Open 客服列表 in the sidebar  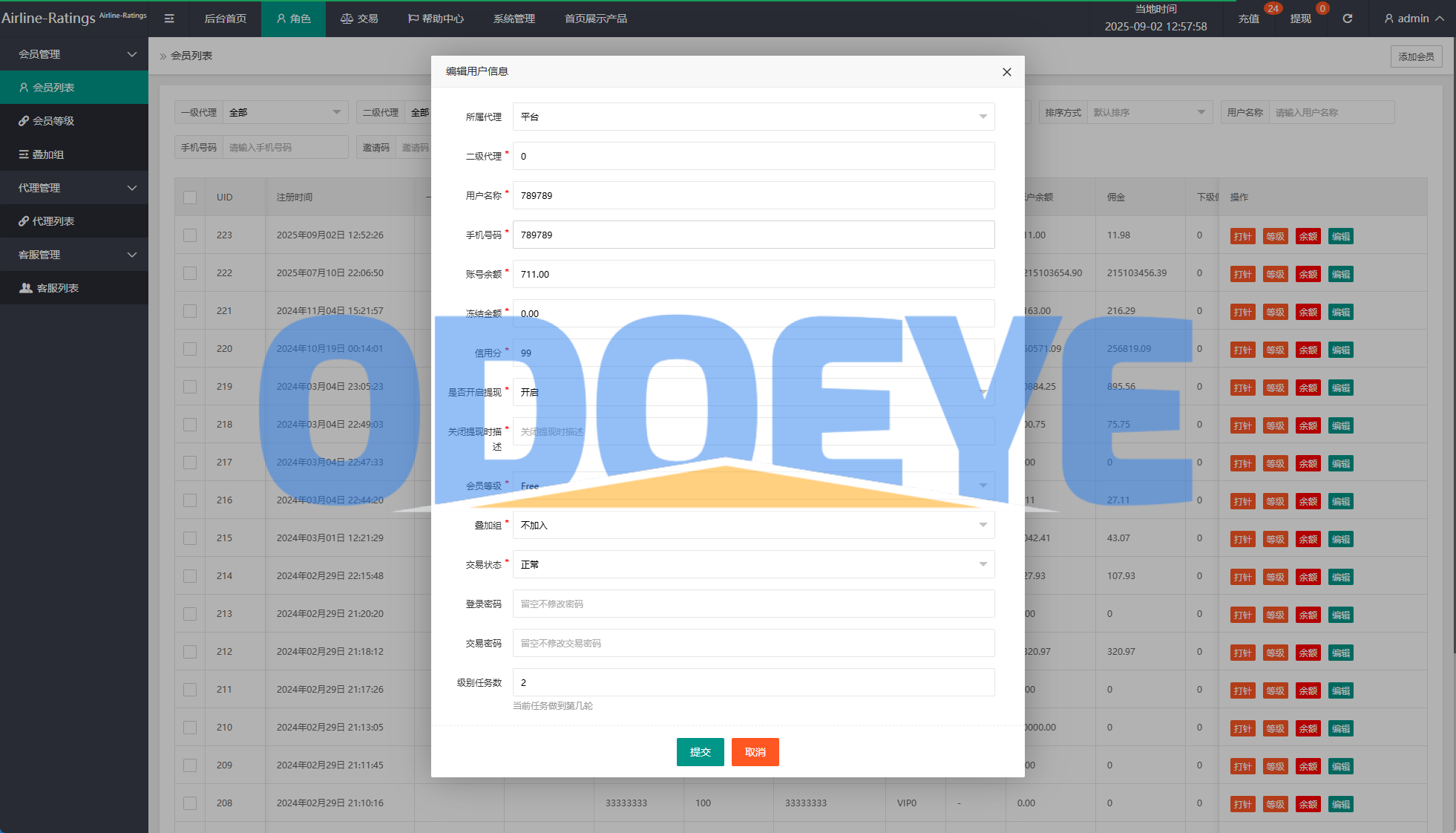[x=58, y=288]
